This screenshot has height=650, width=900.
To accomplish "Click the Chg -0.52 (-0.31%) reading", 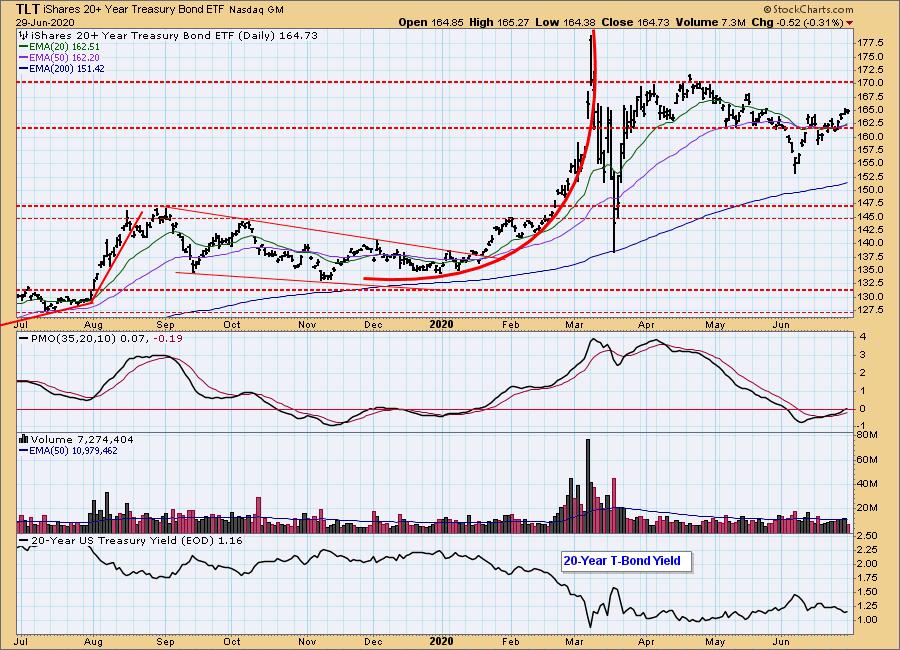I will click(797, 22).
